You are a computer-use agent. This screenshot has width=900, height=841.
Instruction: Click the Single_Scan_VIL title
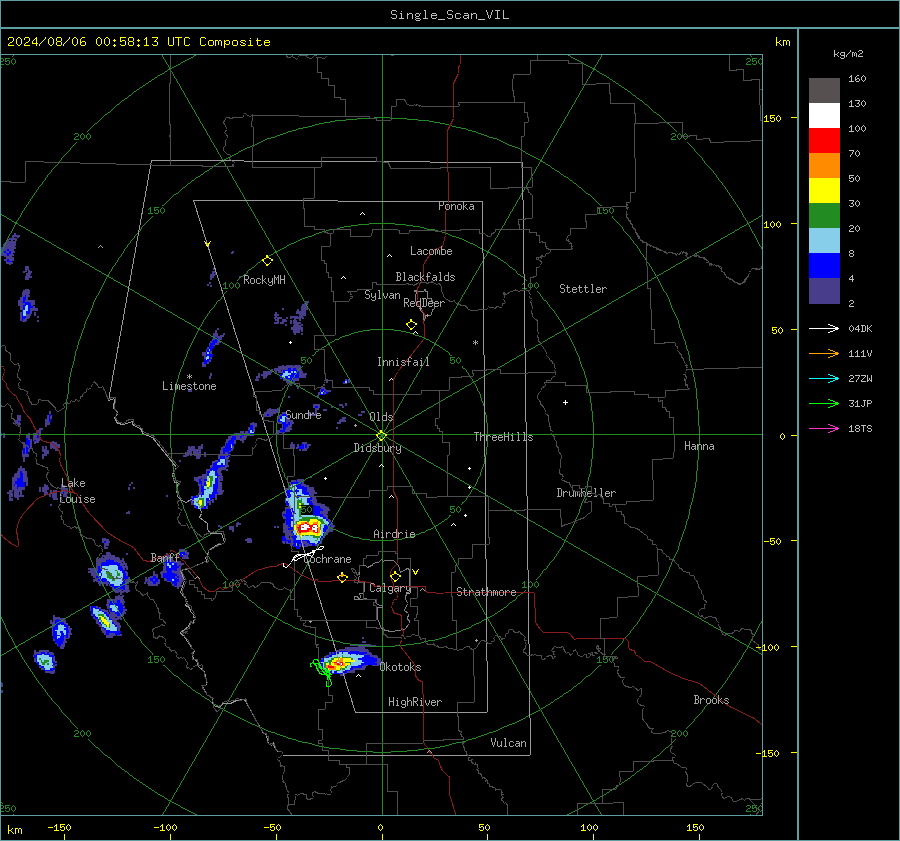click(449, 15)
